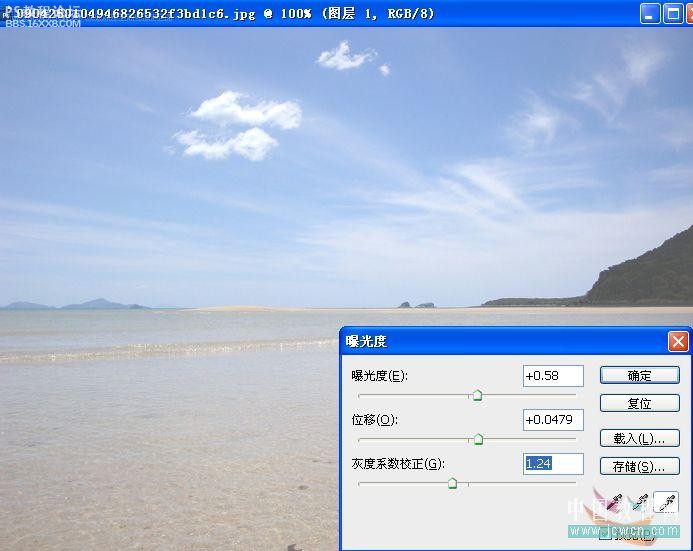Save settings with 存储(S)... button
693x551 pixels.
pyautogui.click(x=640, y=467)
